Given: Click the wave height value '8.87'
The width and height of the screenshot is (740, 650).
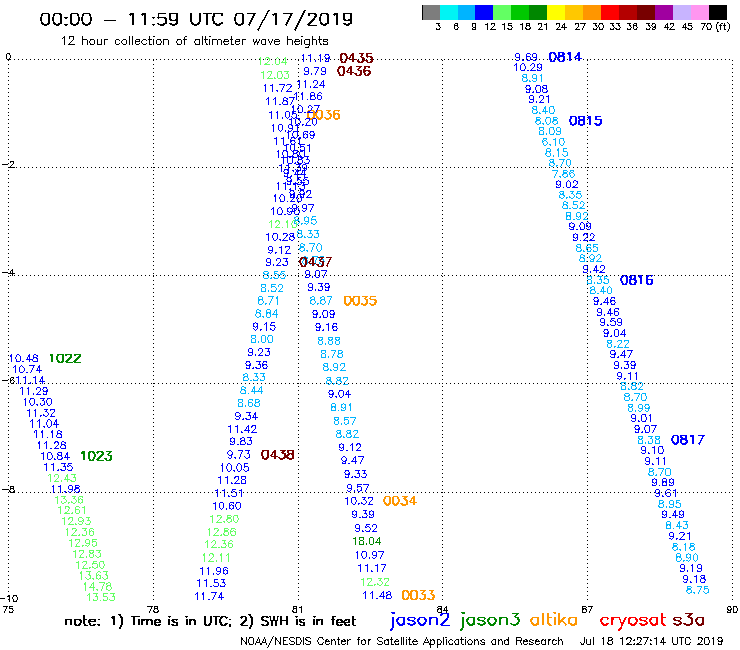Looking at the screenshot, I should pyautogui.click(x=321, y=301).
